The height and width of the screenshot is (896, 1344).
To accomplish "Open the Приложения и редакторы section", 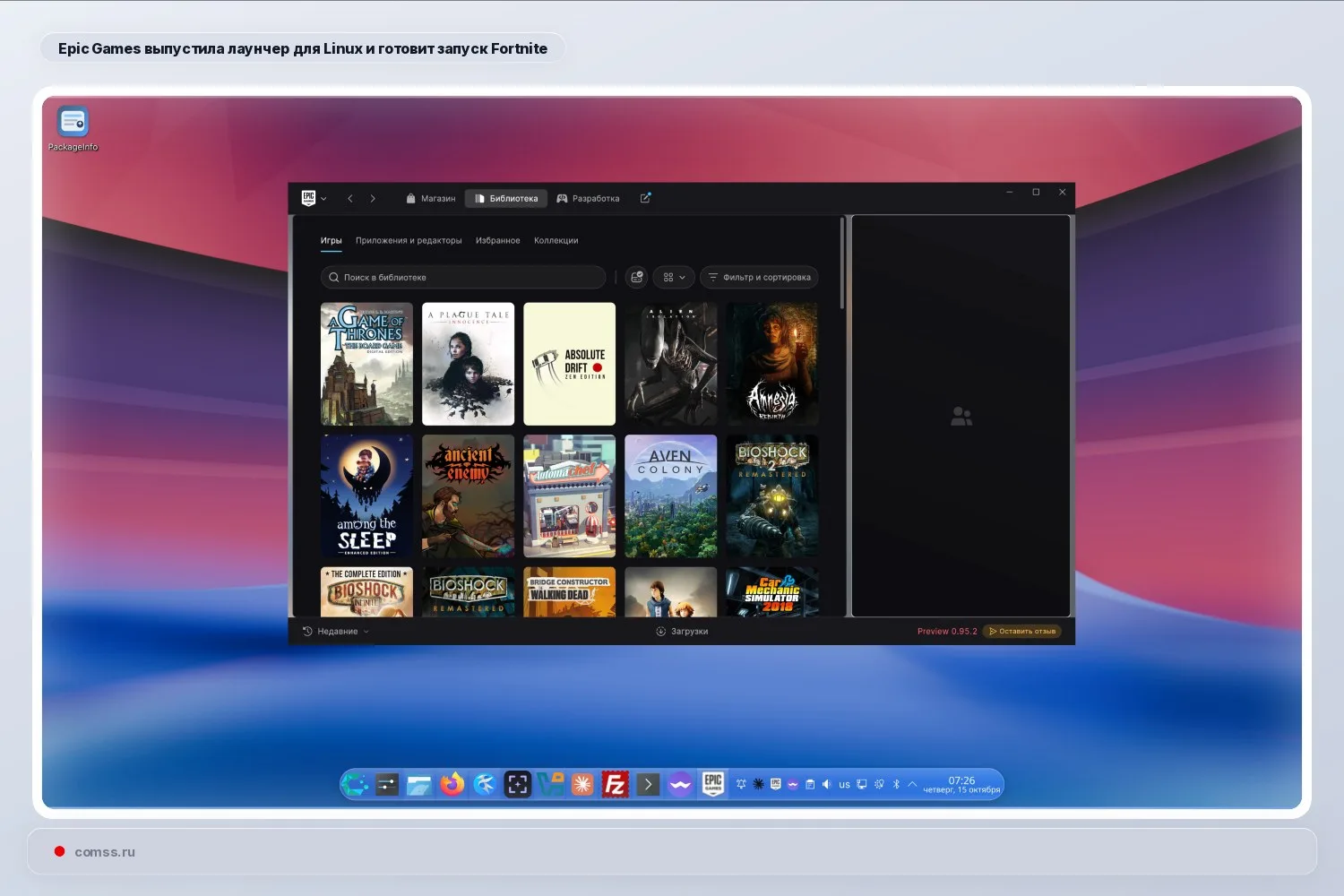I will coord(409,241).
